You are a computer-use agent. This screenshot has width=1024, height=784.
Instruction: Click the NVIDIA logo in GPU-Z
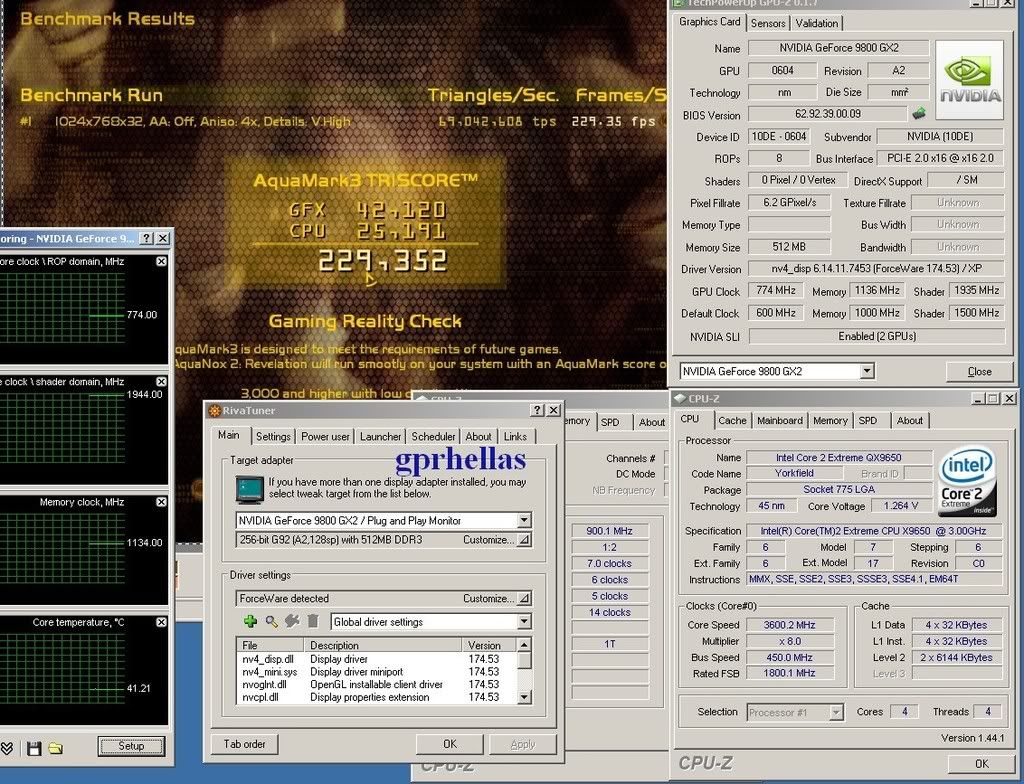pyautogui.click(x=969, y=80)
